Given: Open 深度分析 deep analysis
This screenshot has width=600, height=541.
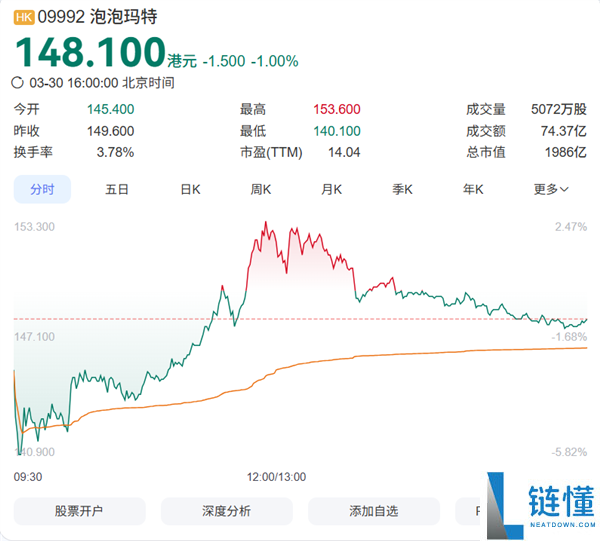Looking at the screenshot, I should click(227, 511).
